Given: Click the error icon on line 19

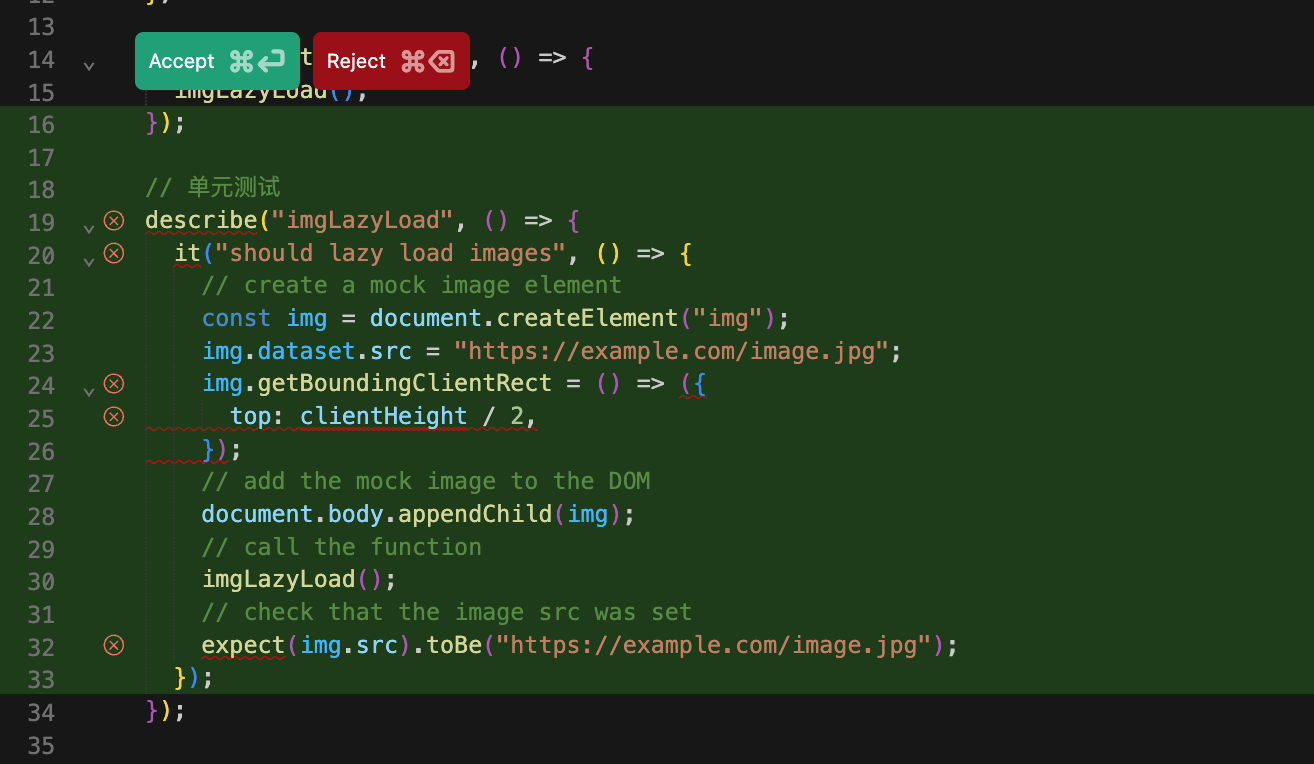Looking at the screenshot, I should point(114,220).
